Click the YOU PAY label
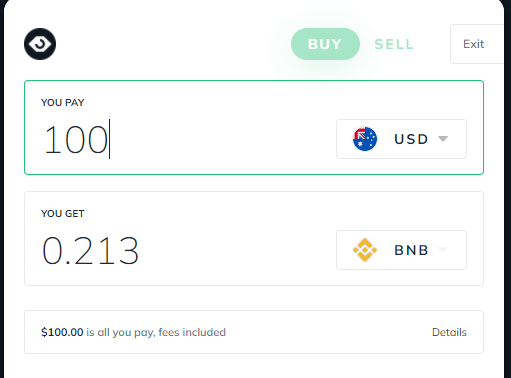511x378 pixels. pyautogui.click(x=63, y=102)
